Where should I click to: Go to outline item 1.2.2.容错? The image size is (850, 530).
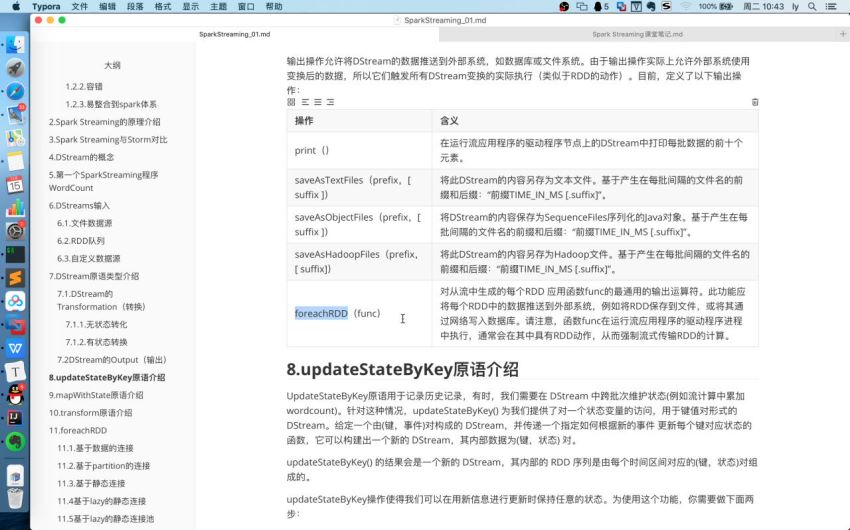[84, 87]
